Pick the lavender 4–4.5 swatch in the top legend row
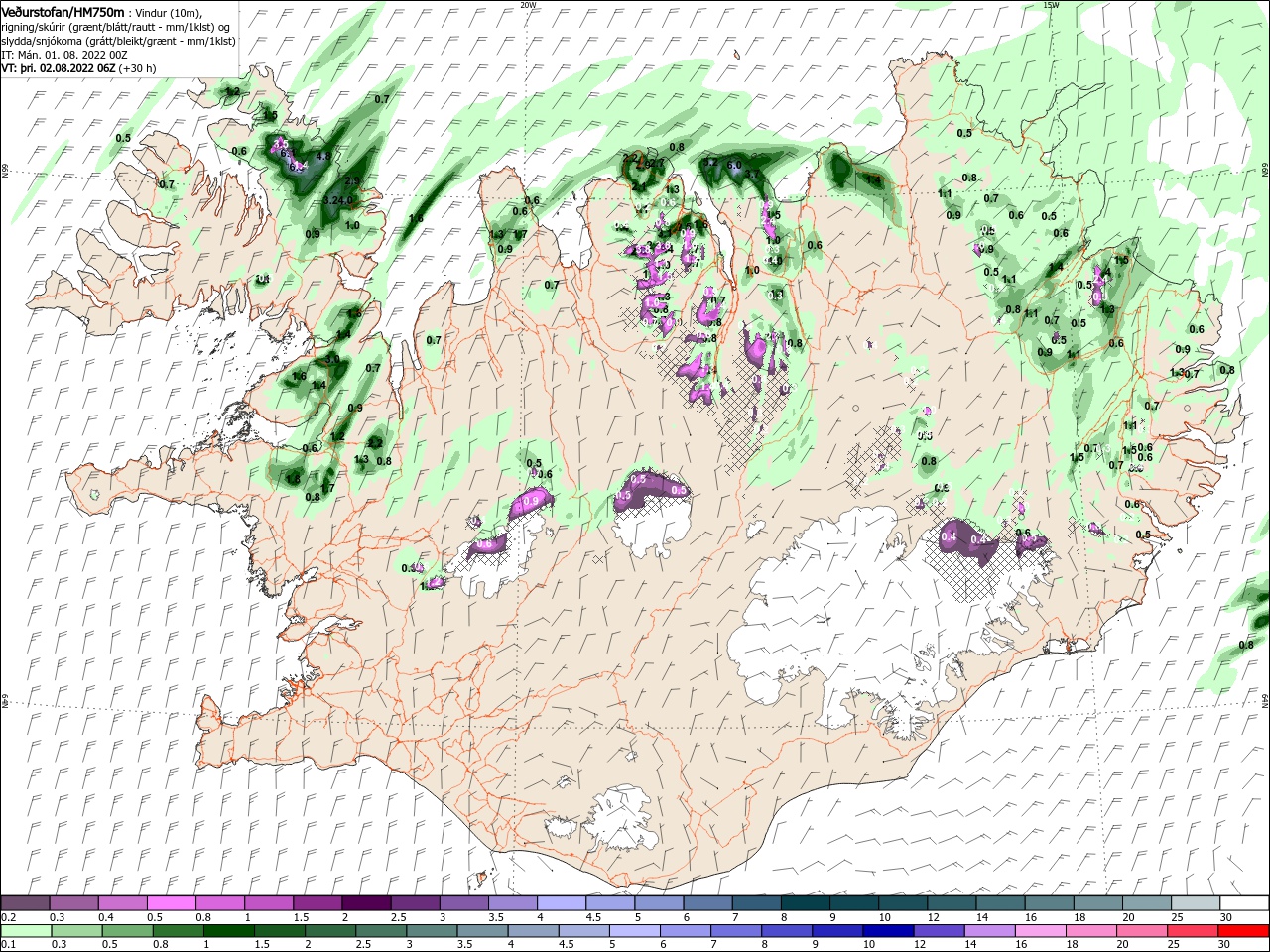 562,903
